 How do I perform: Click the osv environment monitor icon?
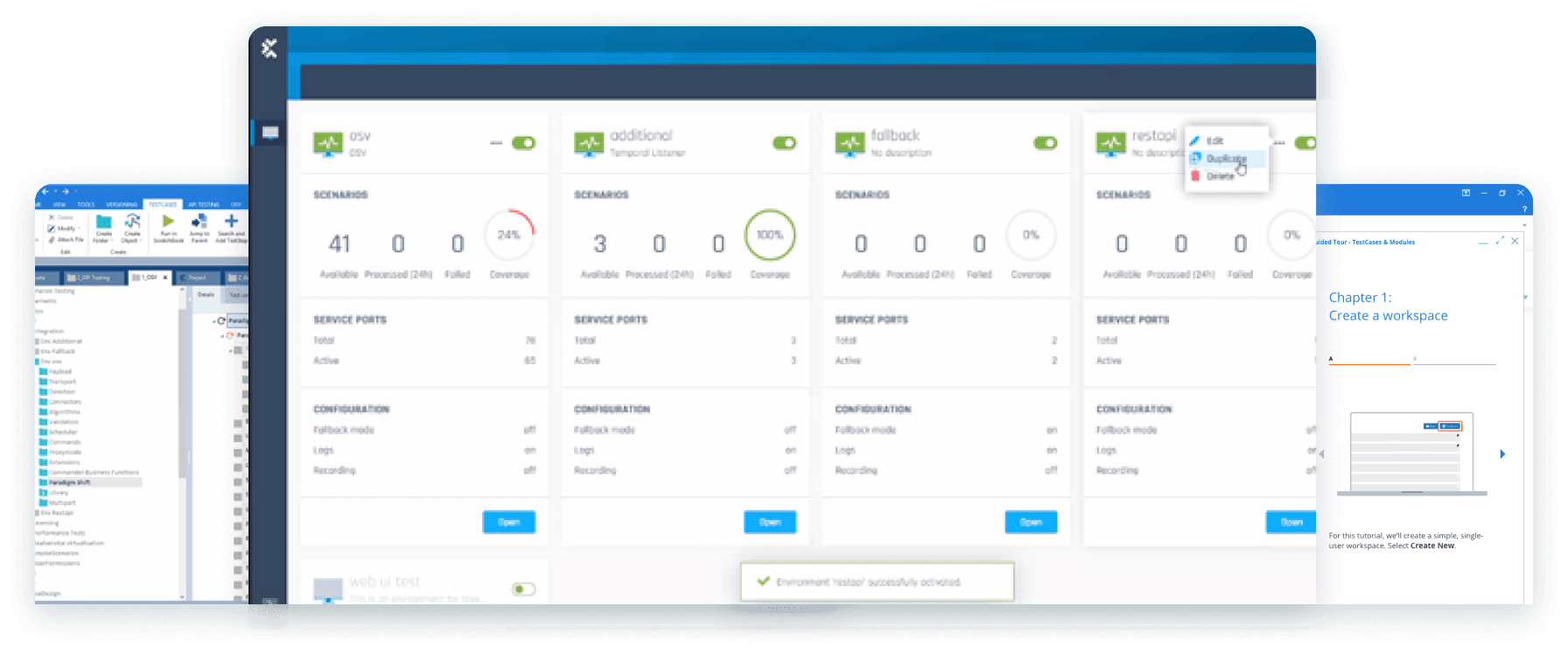point(328,144)
